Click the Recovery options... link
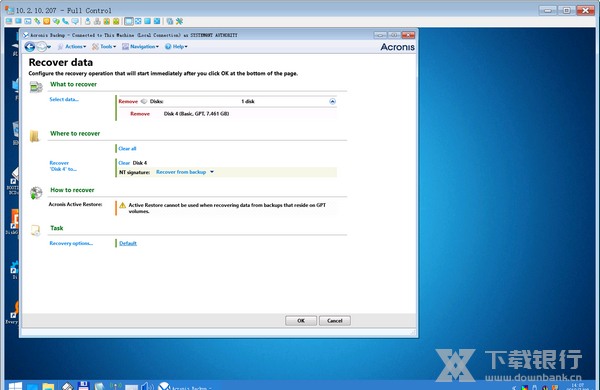Viewport: 600px width, 390px height. click(x=71, y=243)
